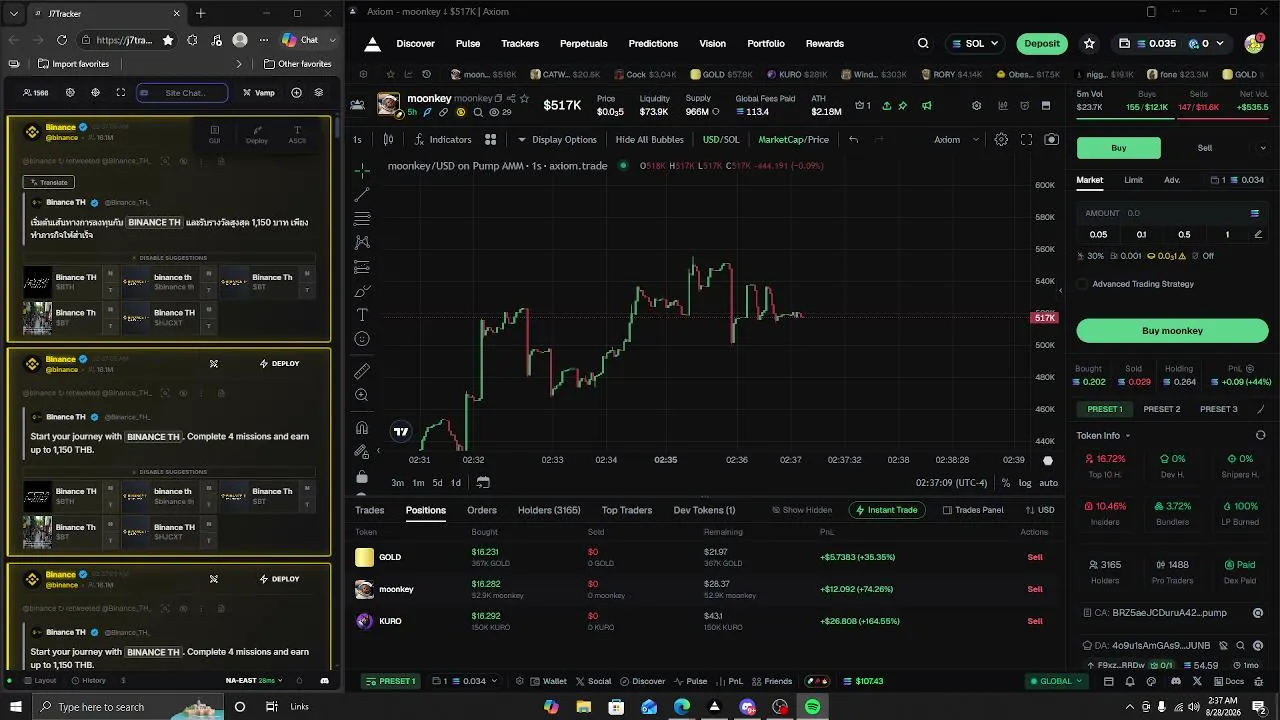This screenshot has height=720, width=1280.
Task: Open the Discord icon in J7Tracker footer
Action: click(324, 681)
